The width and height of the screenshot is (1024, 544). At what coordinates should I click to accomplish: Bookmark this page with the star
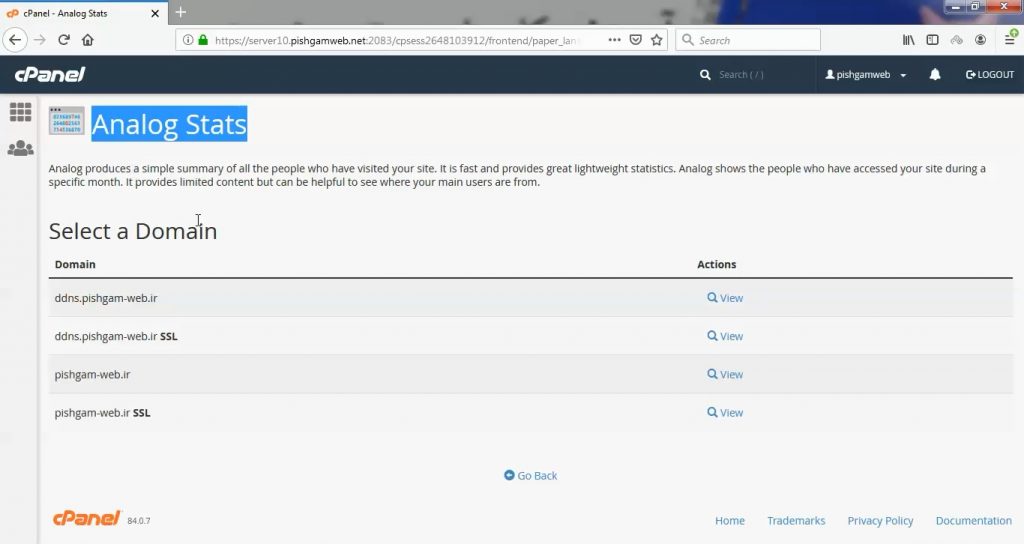[x=657, y=40]
